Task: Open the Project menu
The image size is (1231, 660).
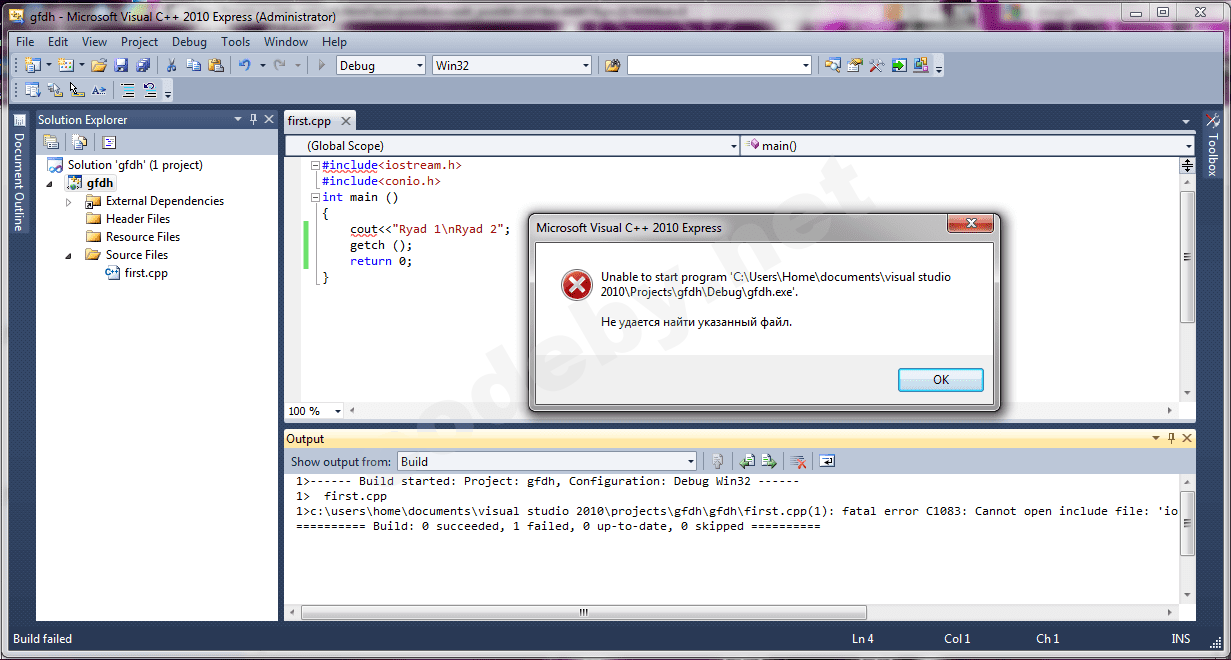Action: pyautogui.click(x=139, y=42)
